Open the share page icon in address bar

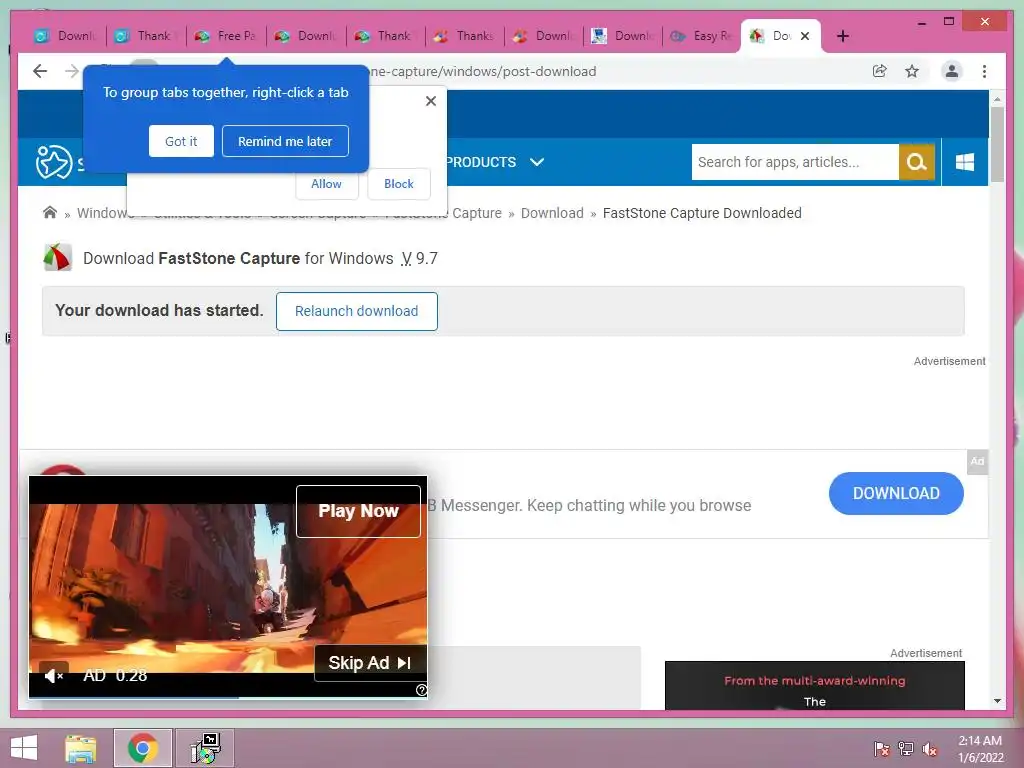point(880,71)
